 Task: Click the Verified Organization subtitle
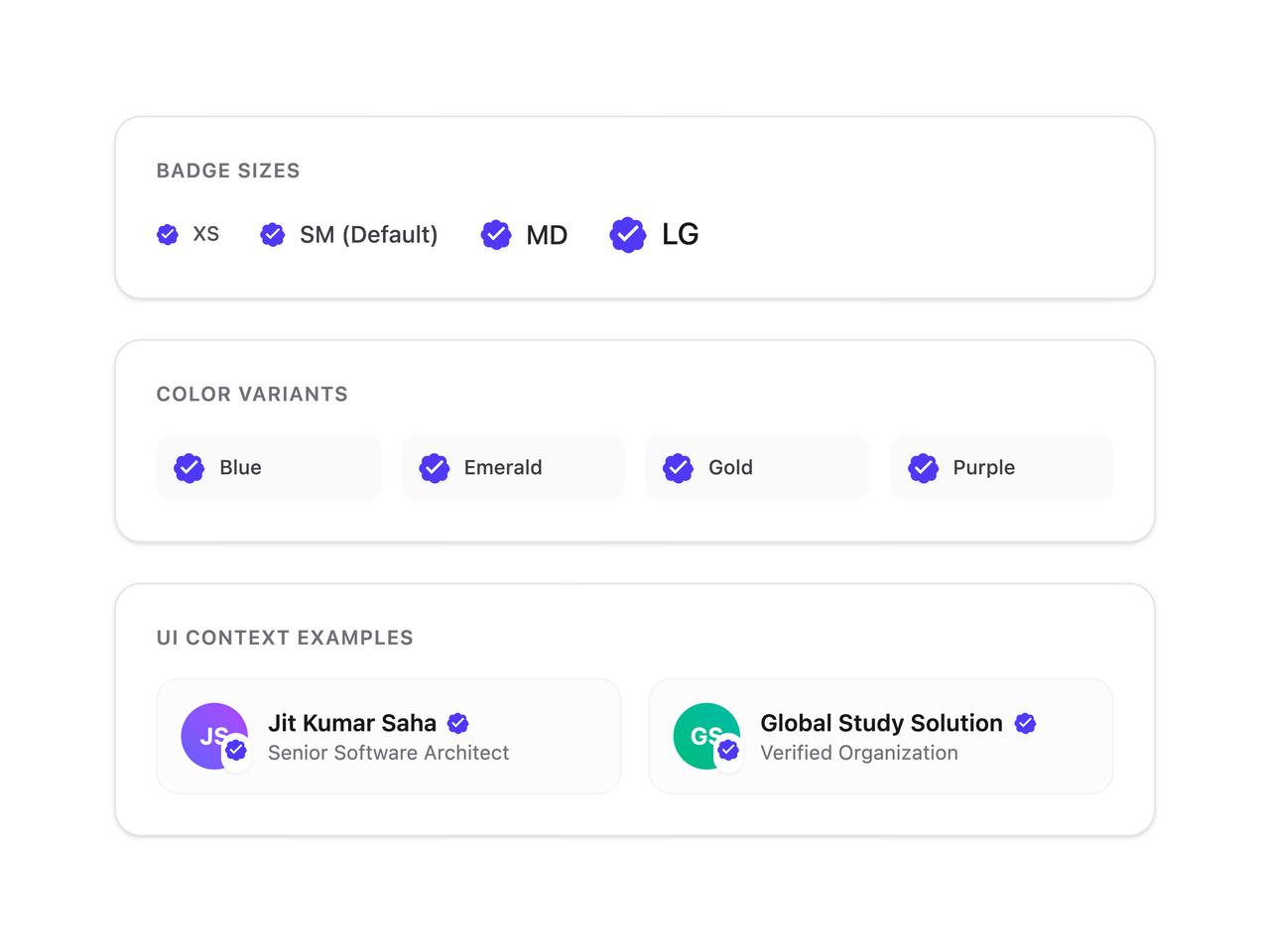tap(859, 753)
